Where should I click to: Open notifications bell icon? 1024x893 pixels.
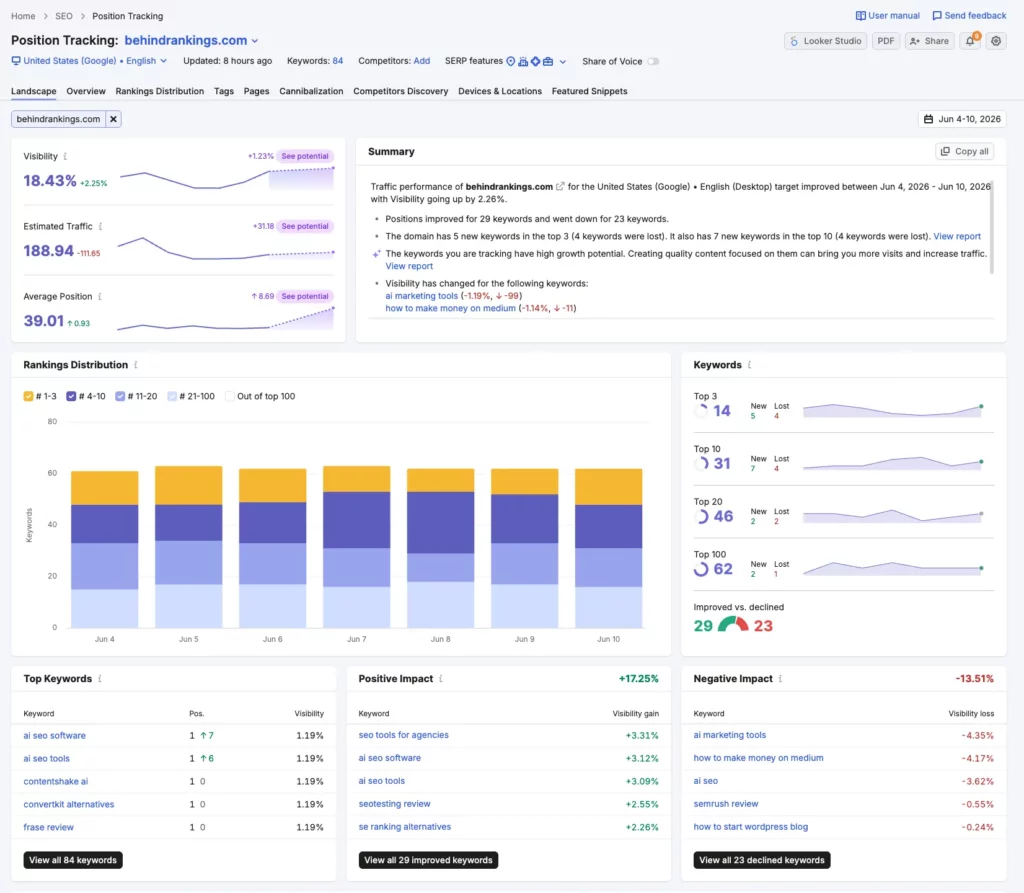tap(970, 41)
